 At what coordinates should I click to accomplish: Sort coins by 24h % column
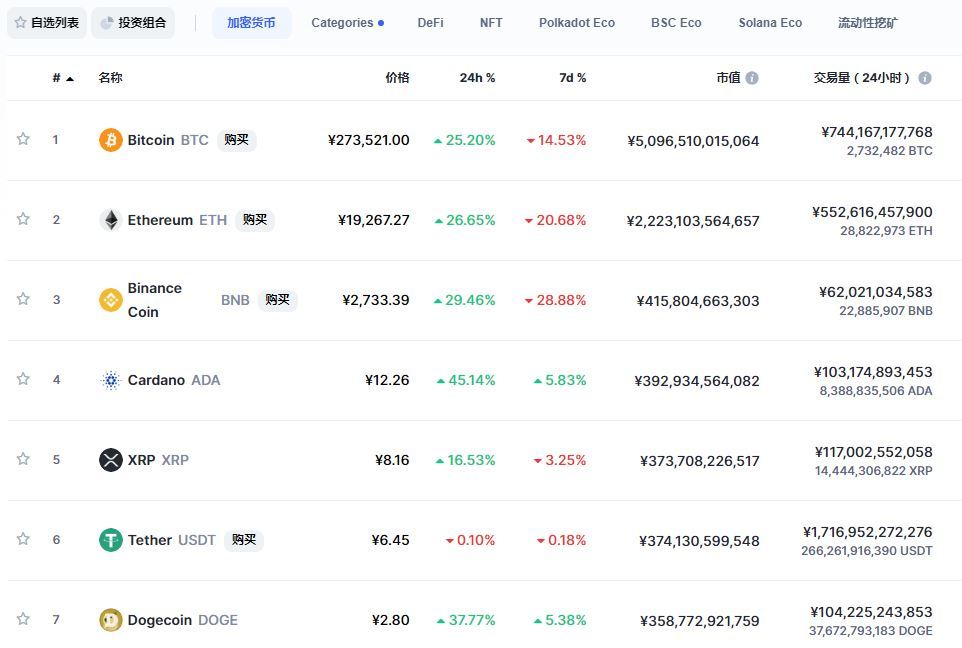(477, 78)
